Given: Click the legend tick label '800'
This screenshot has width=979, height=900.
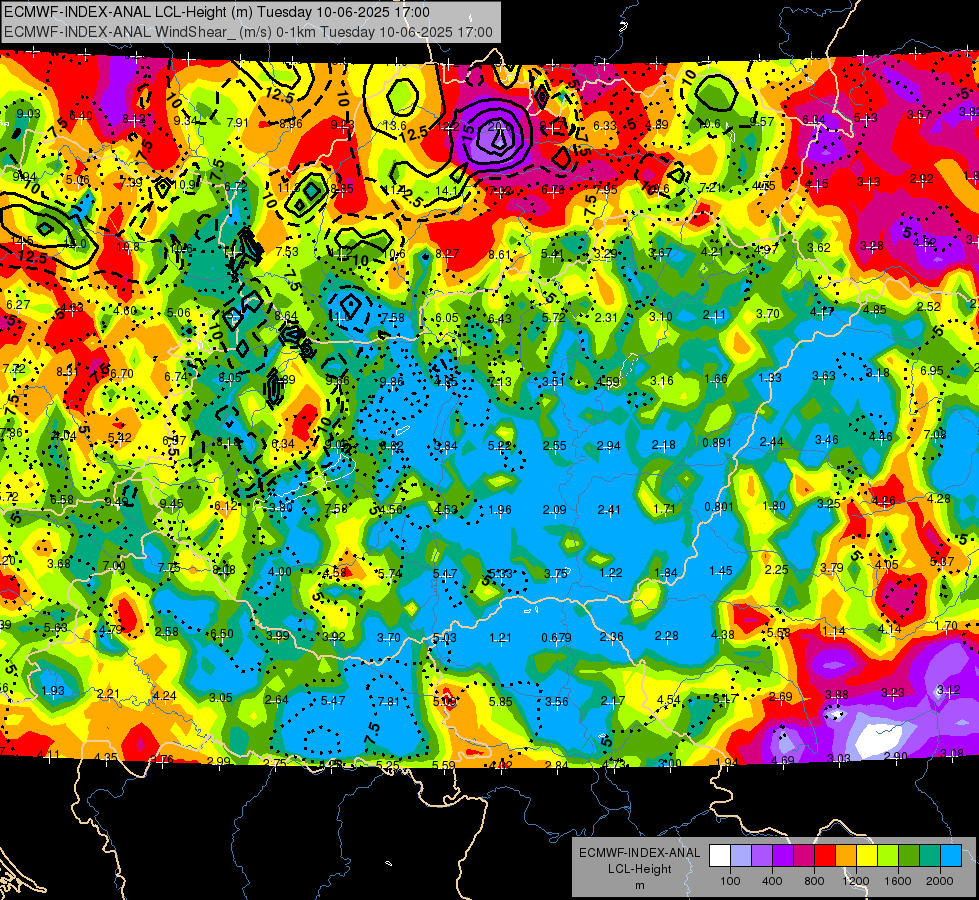Looking at the screenshot, I should tap(814, 881).
